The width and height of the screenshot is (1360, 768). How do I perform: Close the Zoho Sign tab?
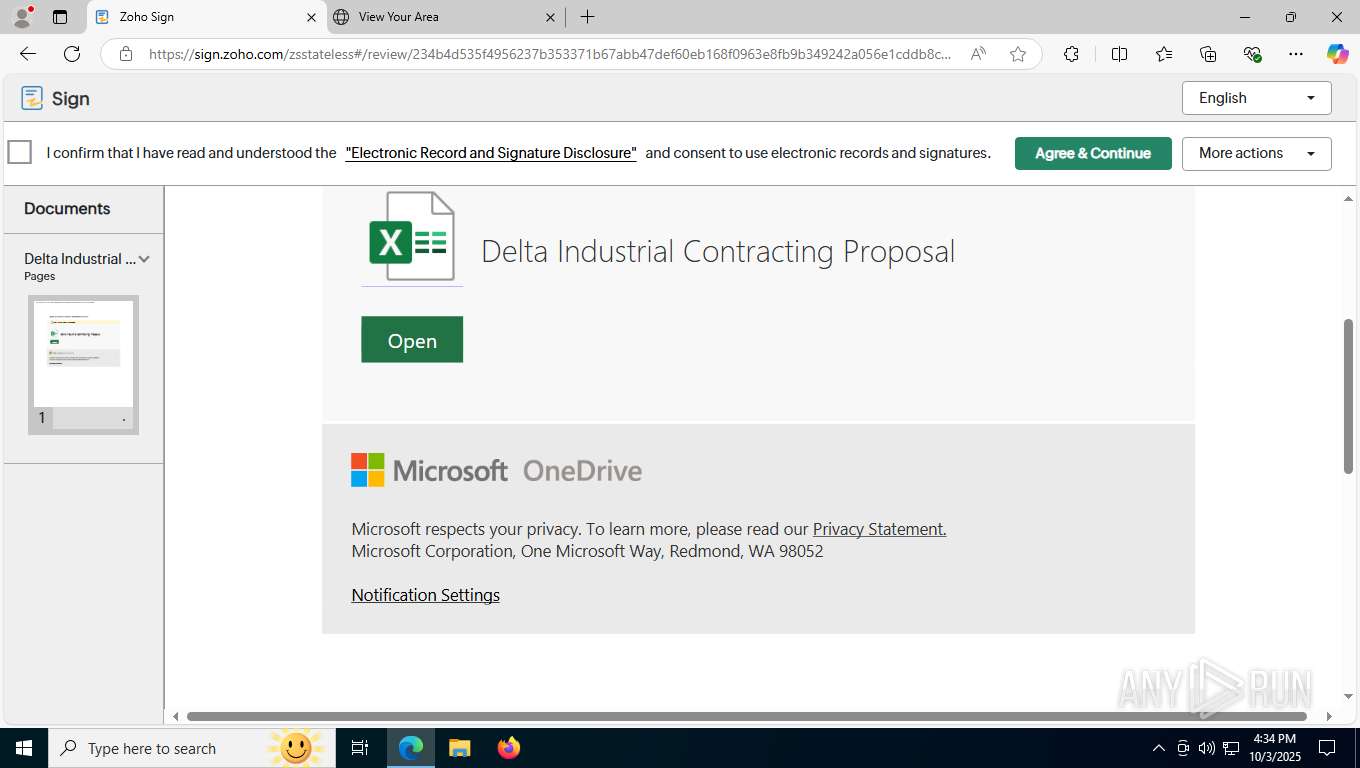(310, 17)
